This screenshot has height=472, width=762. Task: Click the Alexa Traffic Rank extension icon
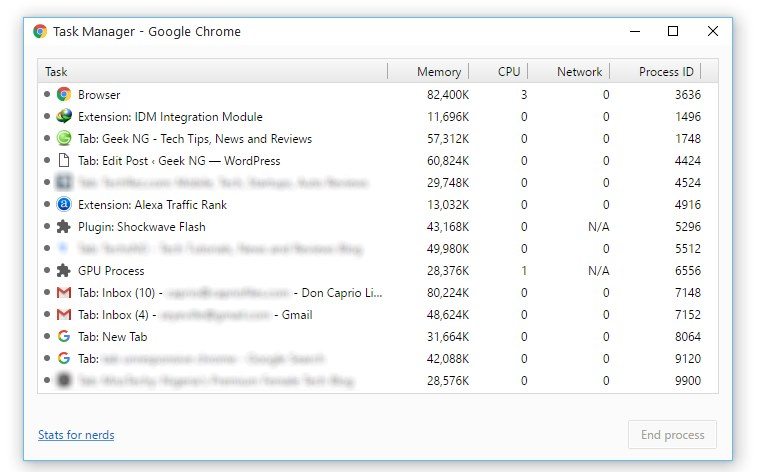click(x=64, y=205)
